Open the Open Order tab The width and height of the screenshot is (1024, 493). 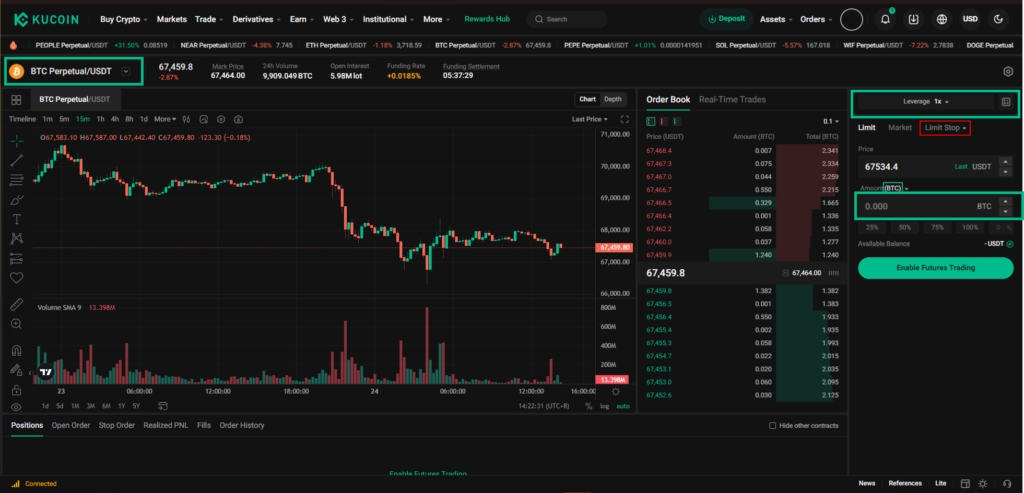[71, 426]
